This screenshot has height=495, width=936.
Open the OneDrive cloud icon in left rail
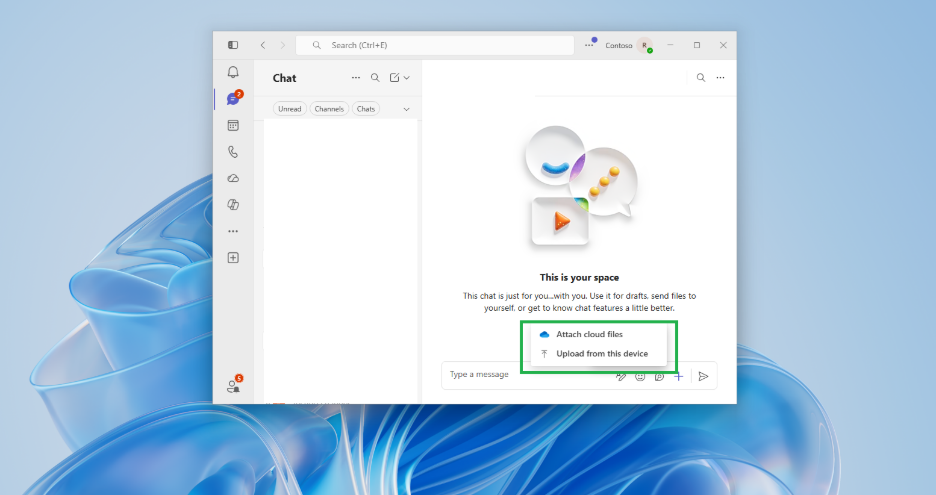coord(233,178)
